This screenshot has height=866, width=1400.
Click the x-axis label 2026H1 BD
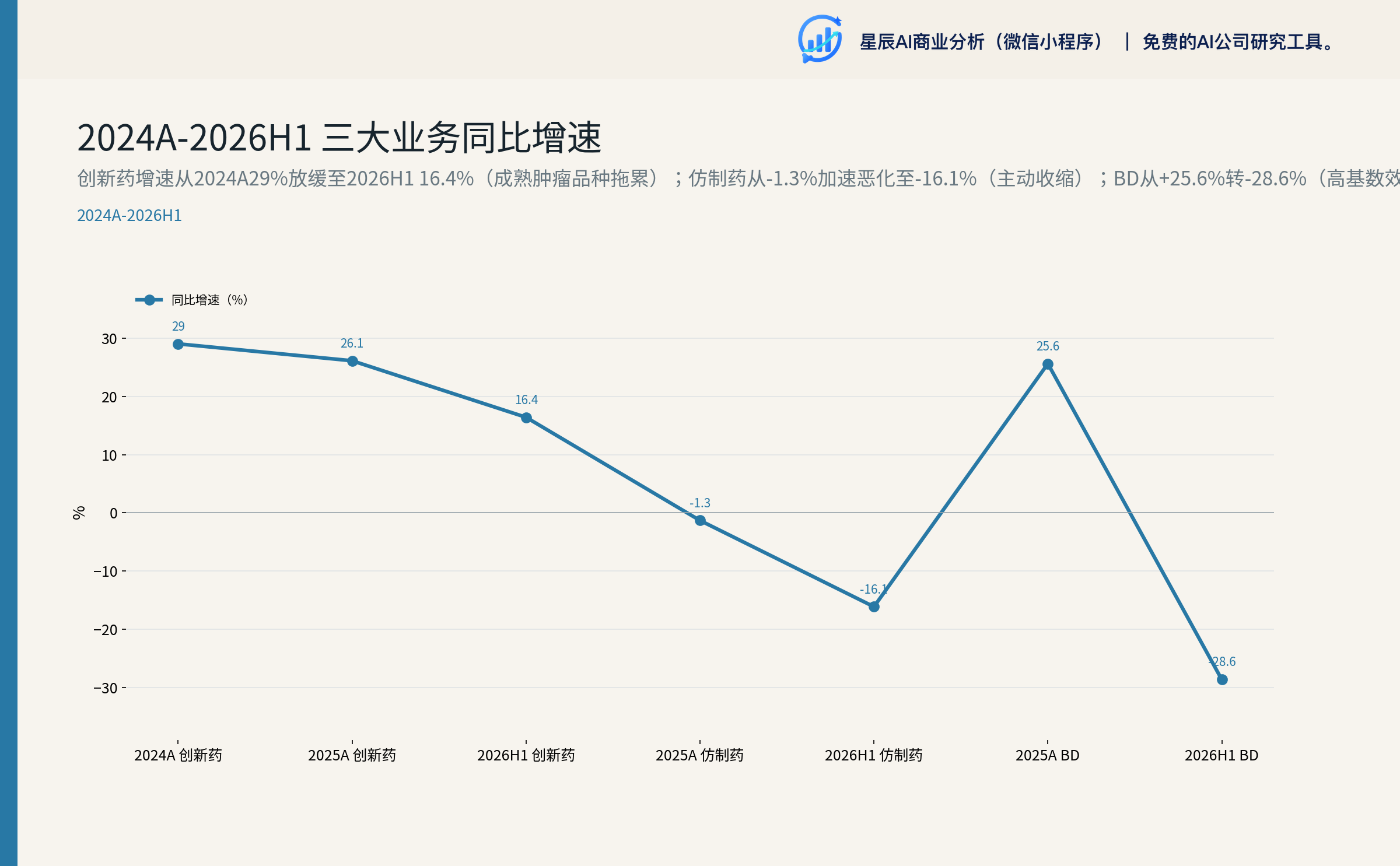(1222, 756)
